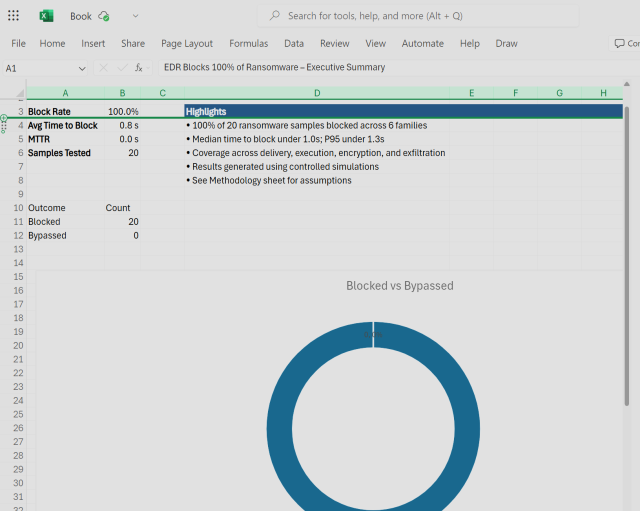This screenshot has width=640, height=511.
Task: Open the Formulas tab
Action: (x=248, y=44)
